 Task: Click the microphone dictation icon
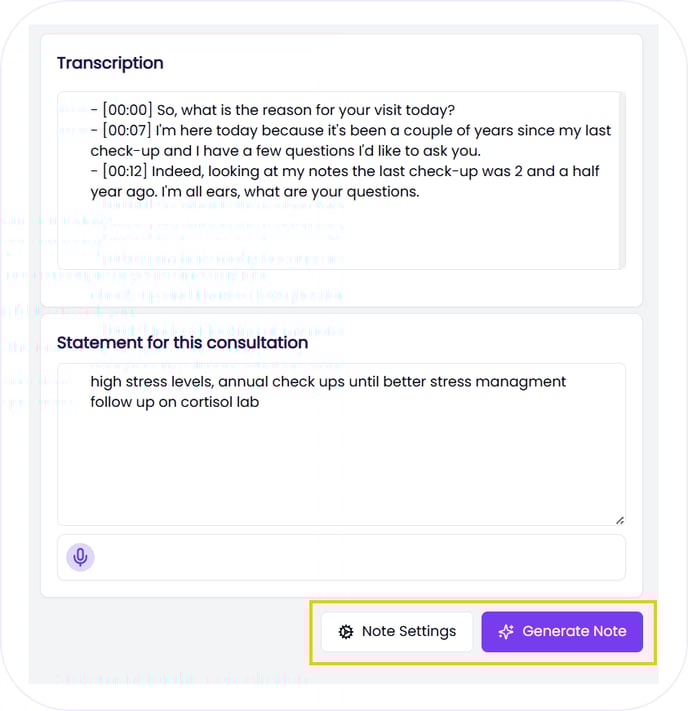point(81,557)
